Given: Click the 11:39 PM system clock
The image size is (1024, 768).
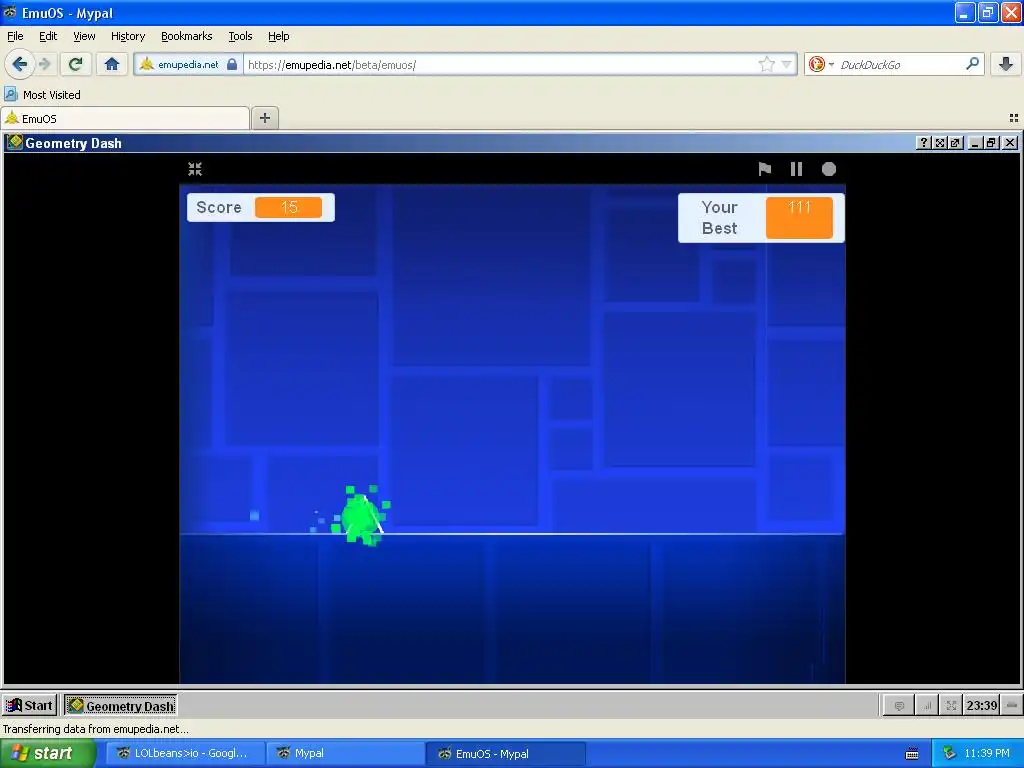Looking at the screenshot, I should click(x=987, y=753).
